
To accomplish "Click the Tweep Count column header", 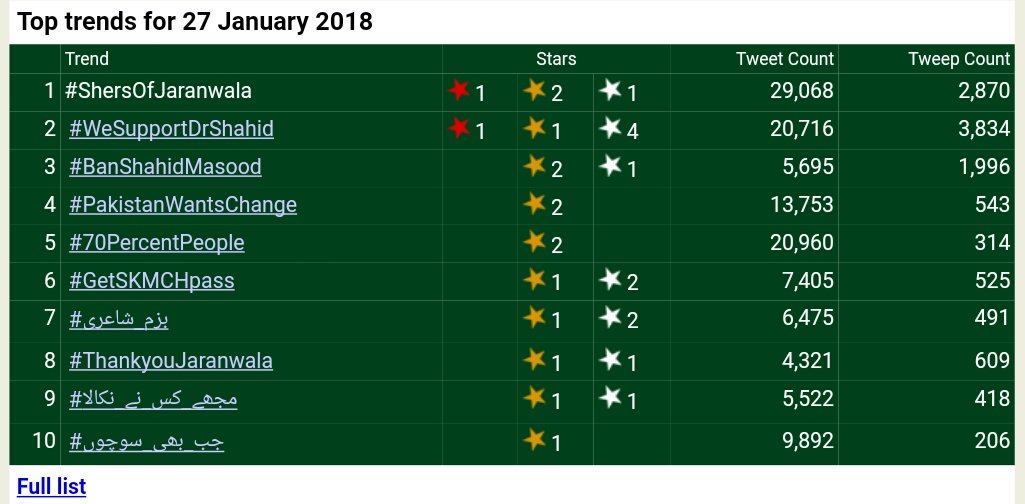I will click(x=959, y=59).
